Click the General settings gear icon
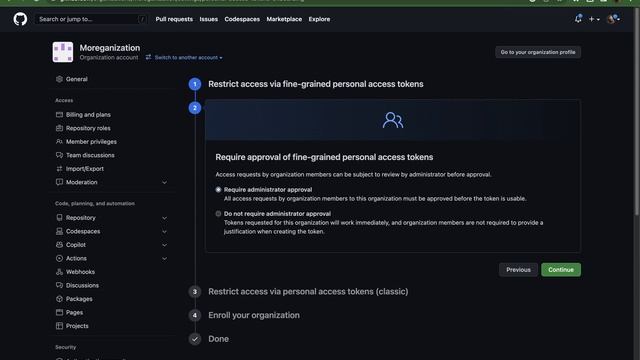The height and width of the screenshot is (360, 640). [59, 79]
